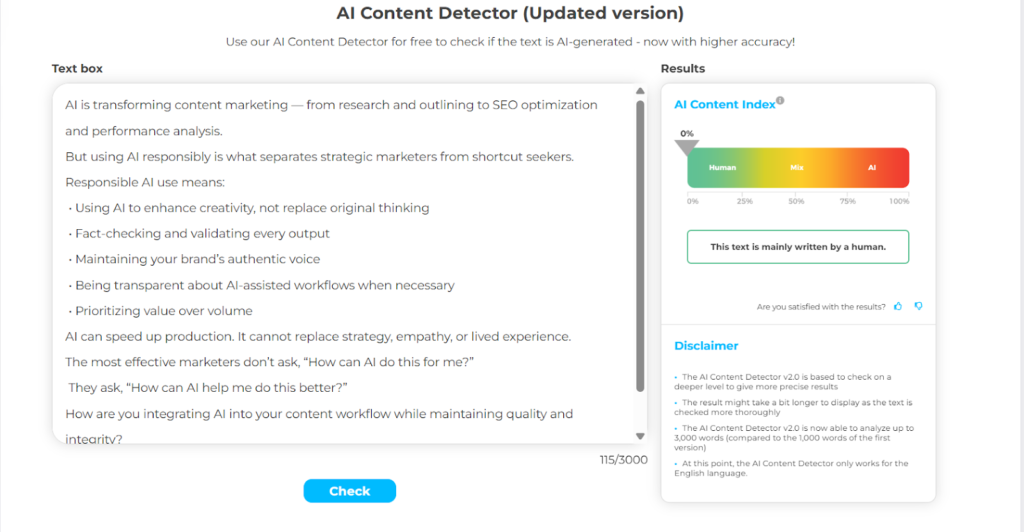The height and width of the screenshot is (532, 1024).
Task: Click the green Human zone of gauge
Action: tap(722, 168)
